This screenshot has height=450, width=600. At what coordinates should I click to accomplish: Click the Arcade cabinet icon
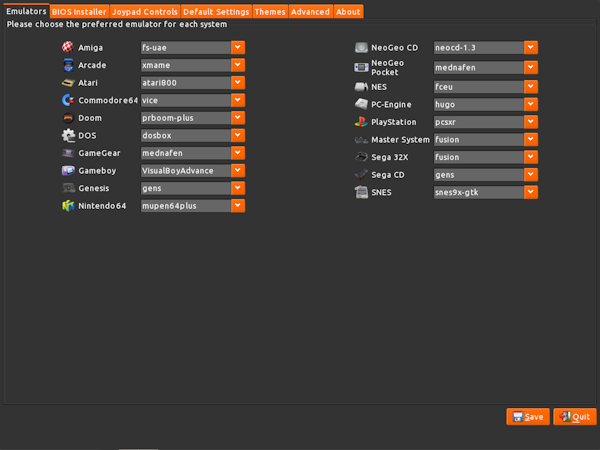click(68, 65)
